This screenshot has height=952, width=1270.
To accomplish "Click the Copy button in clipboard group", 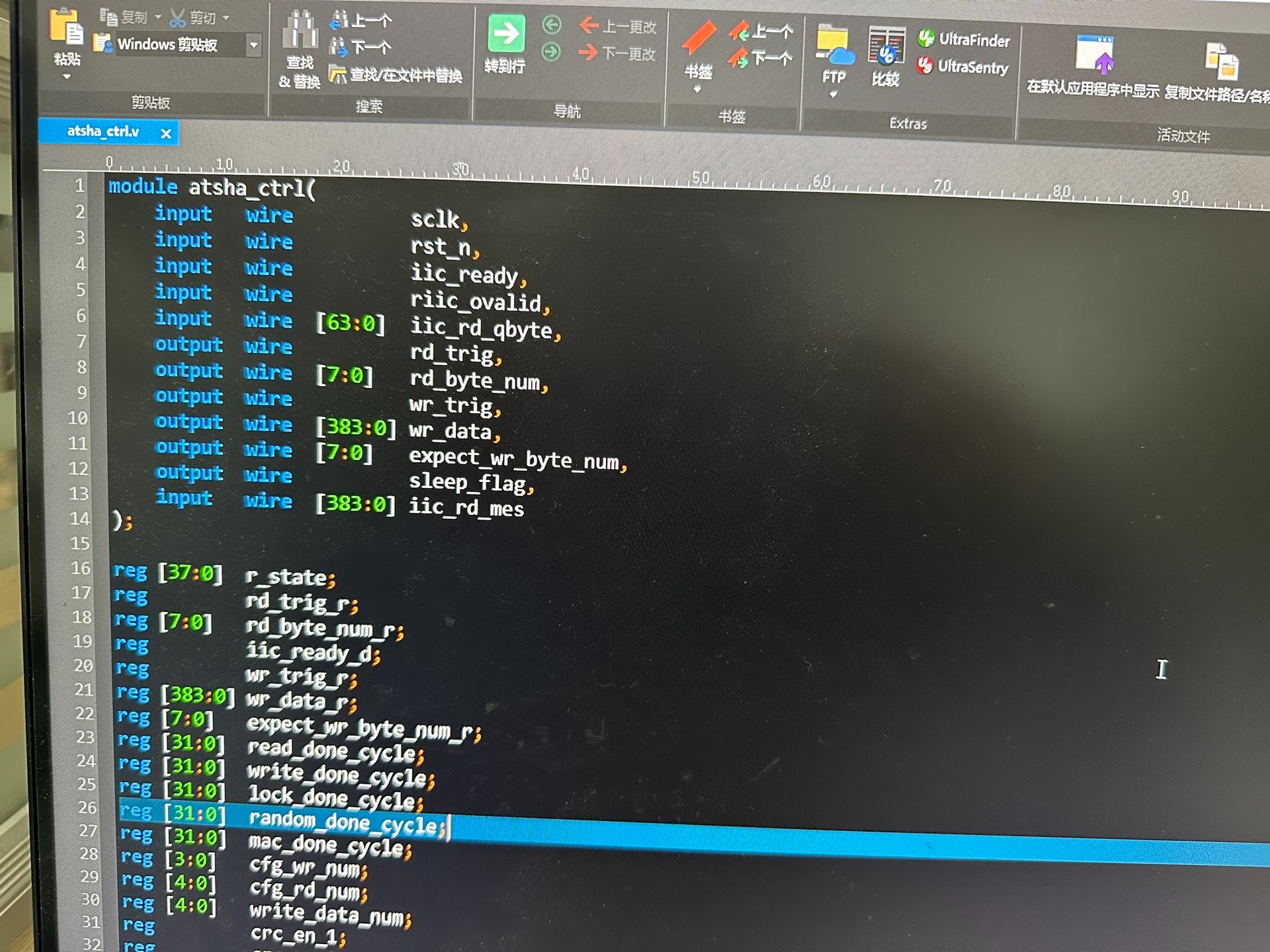I will pos(124,17).
